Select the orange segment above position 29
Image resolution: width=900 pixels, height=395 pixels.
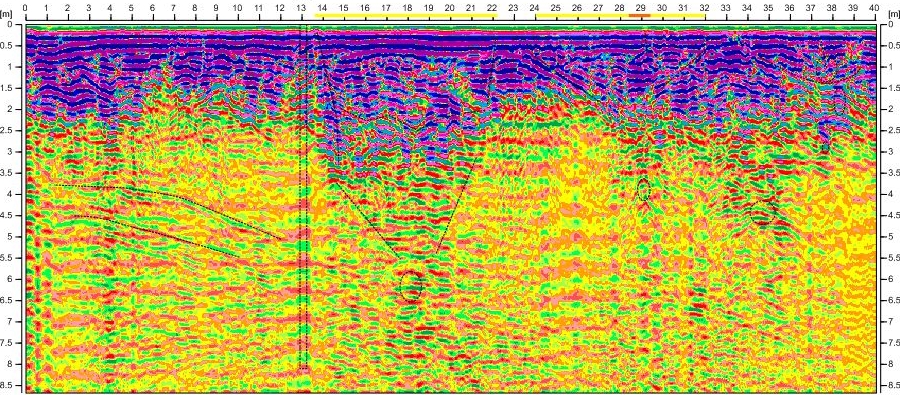640,16
